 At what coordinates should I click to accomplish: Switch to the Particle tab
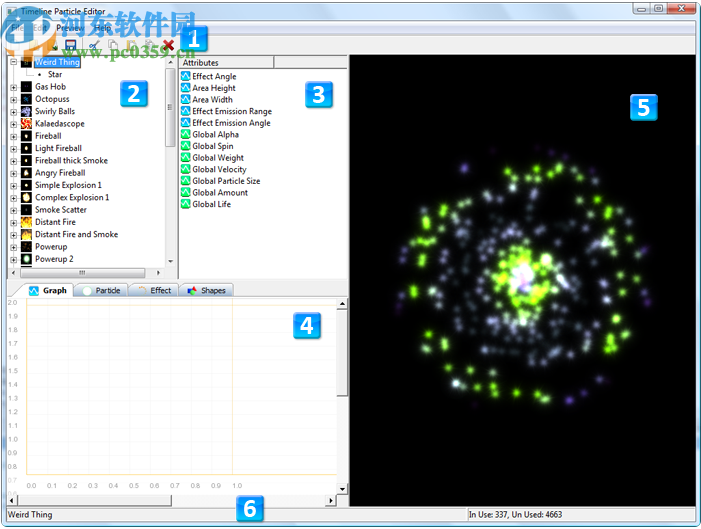(x=102, y=290)
